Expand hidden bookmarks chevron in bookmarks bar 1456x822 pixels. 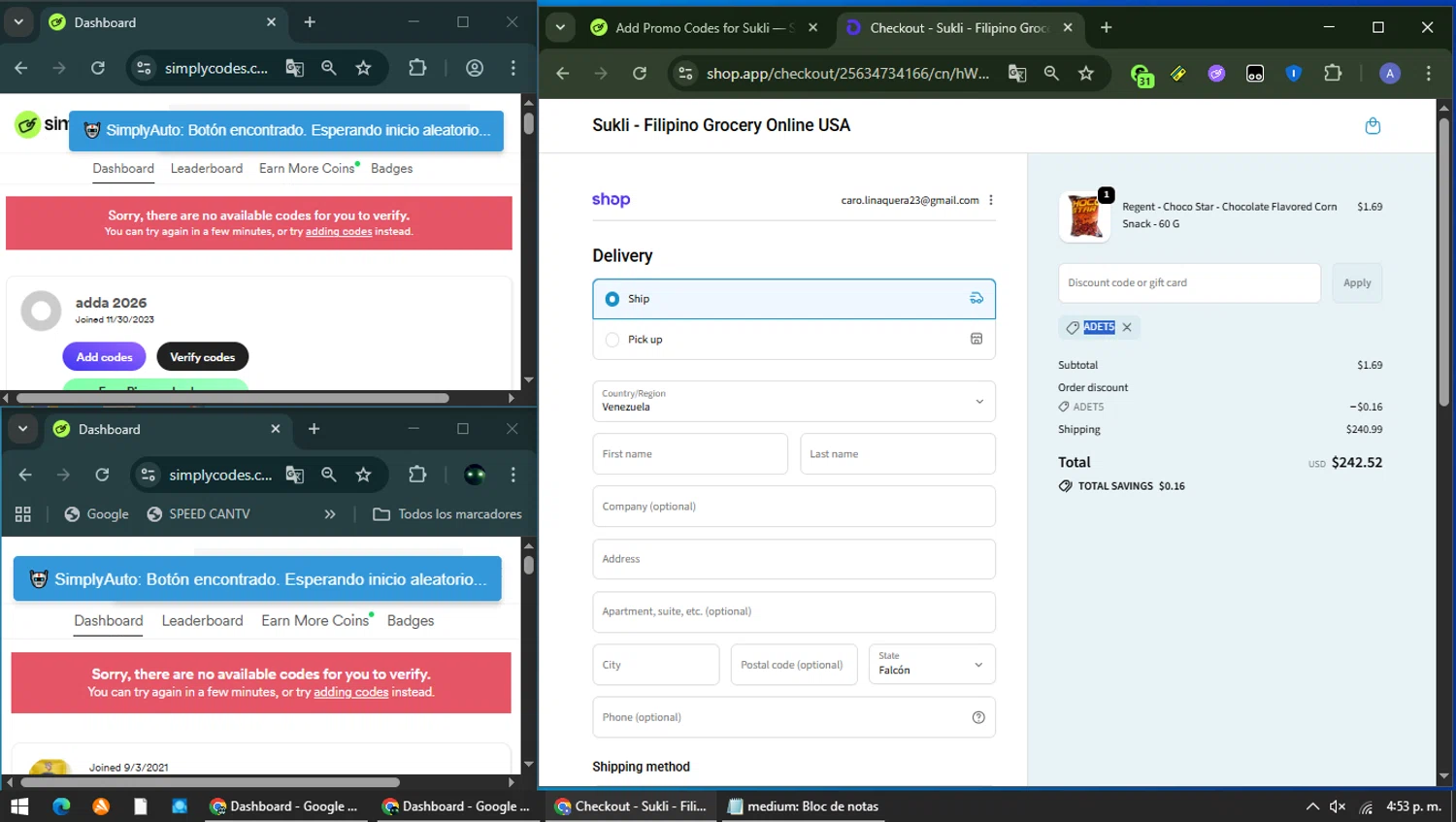(330, 514)
